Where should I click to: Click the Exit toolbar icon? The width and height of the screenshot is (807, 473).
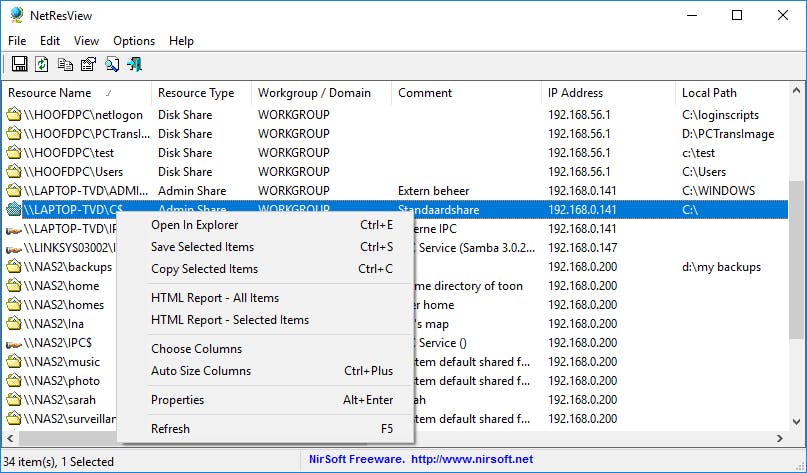(135, 65)
